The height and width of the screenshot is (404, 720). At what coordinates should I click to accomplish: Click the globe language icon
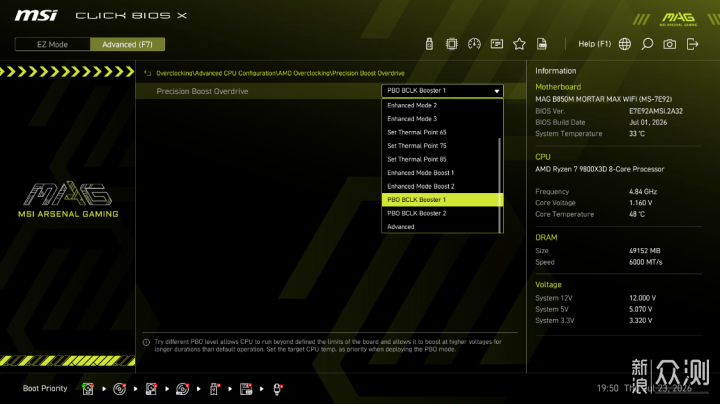[624, 44]
